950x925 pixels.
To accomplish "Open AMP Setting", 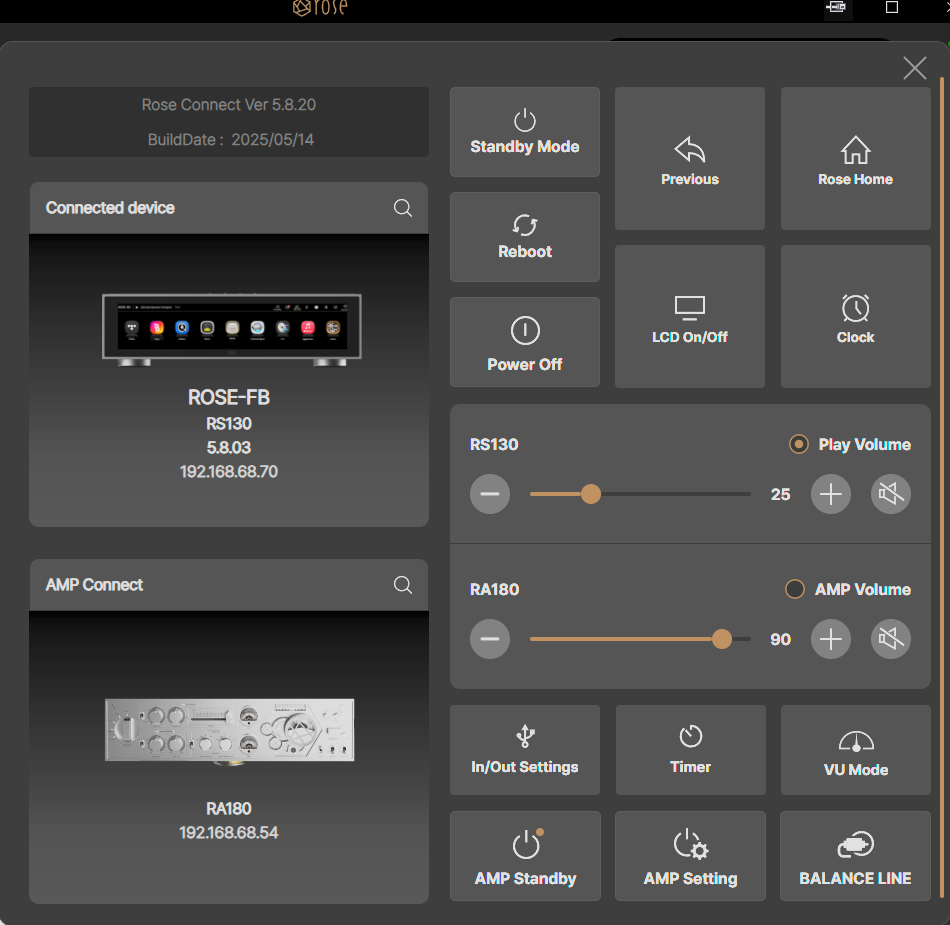I will (x=691, y=856).
